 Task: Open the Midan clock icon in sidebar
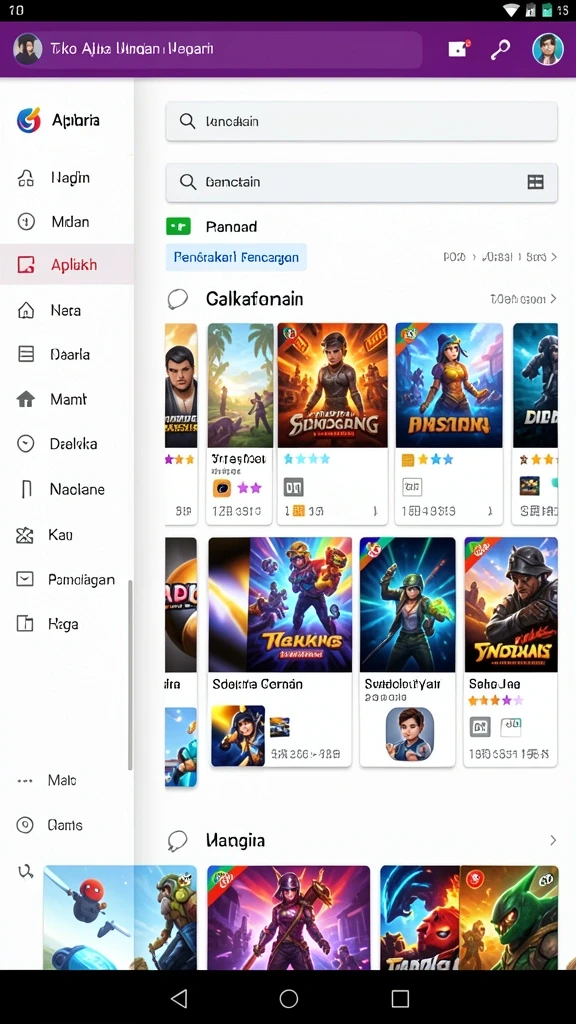coord(25,222)
